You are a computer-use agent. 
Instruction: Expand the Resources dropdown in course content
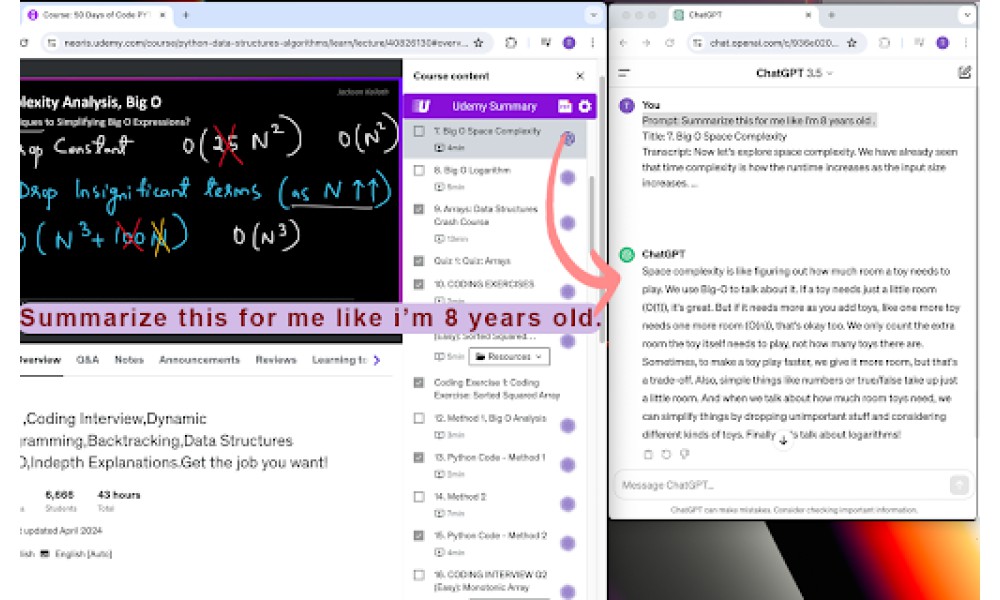coord(509,356)
